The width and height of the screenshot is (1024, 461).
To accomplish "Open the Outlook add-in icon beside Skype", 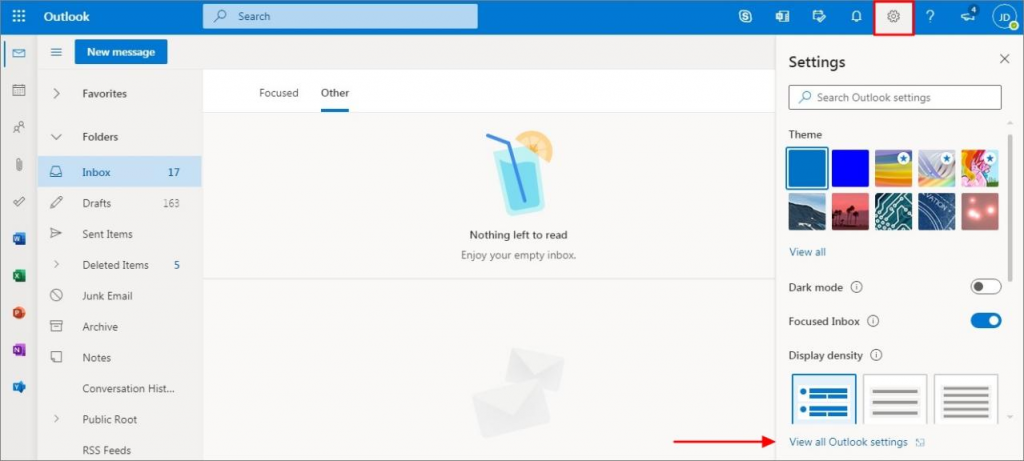I will point(782,16).
